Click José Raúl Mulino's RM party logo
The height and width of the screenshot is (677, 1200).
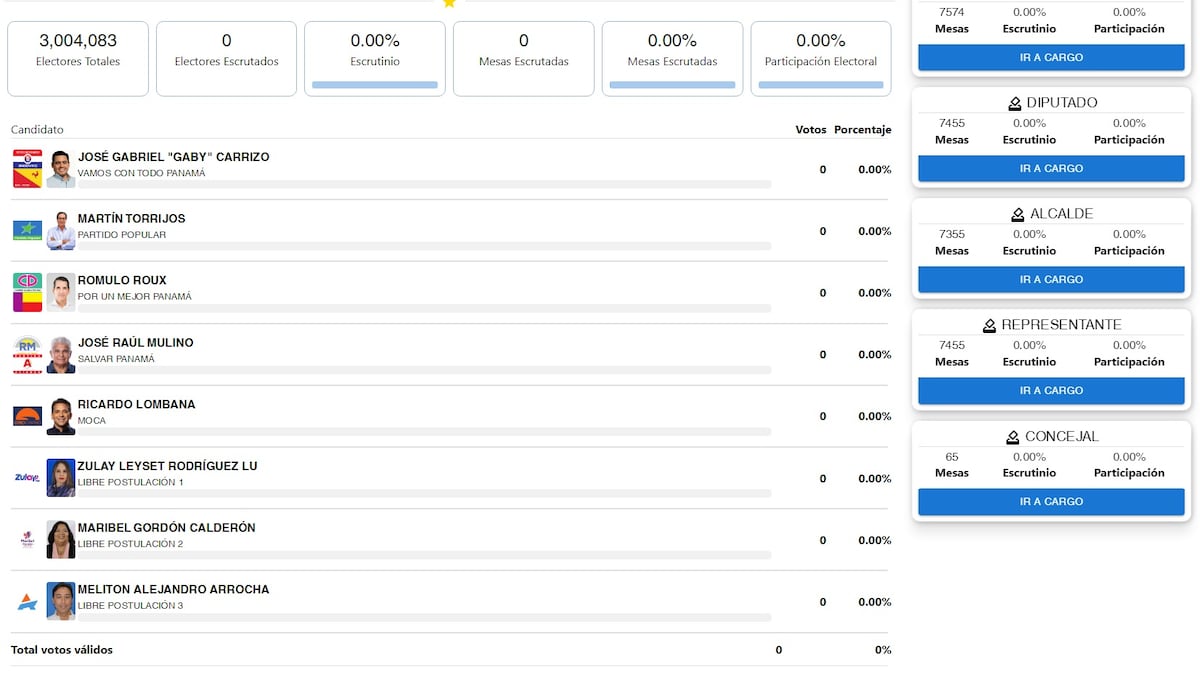[27, 355]
